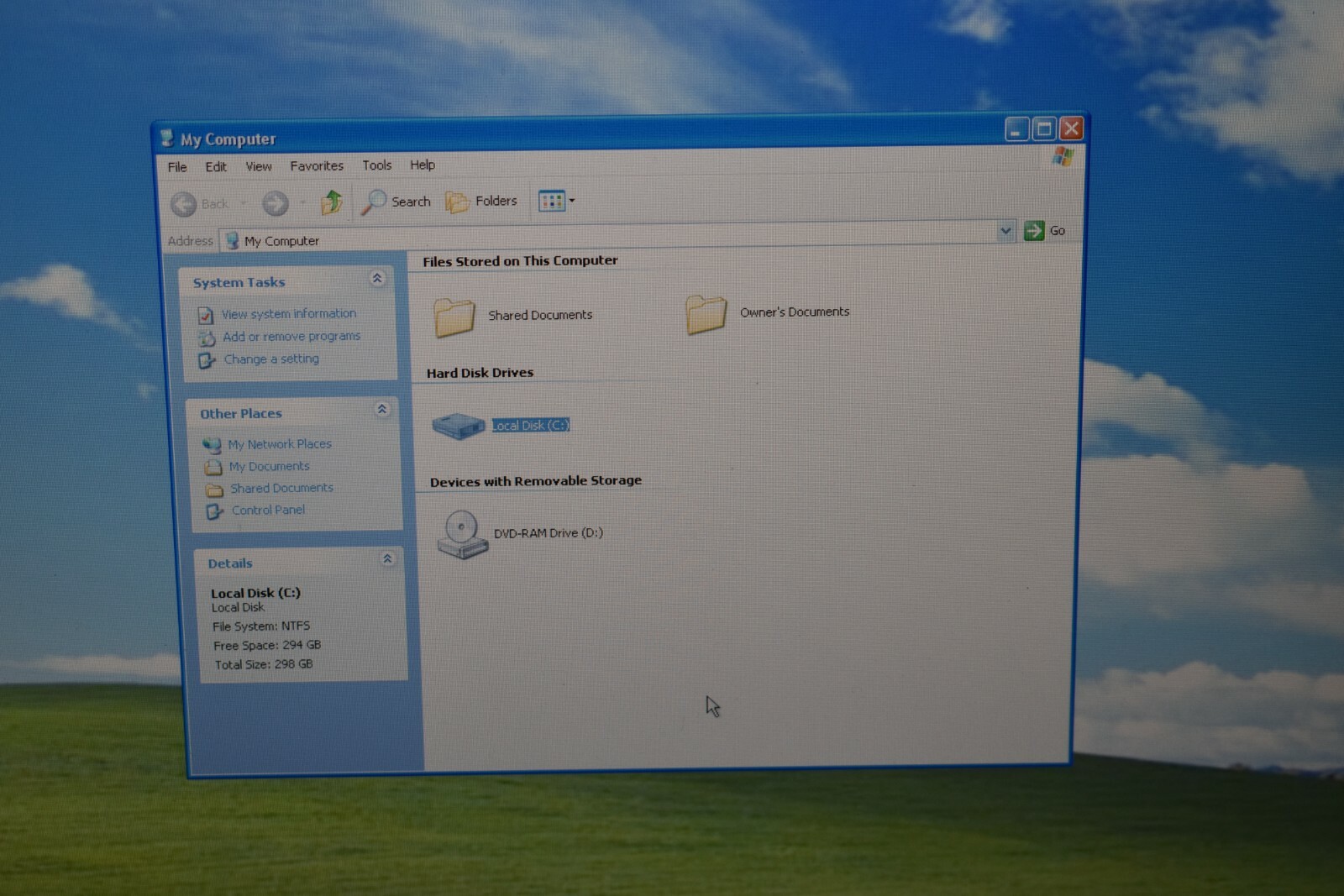Open the Help menu
The width and height of the screenshot is (1344, 896).
(x=423, y=165)
